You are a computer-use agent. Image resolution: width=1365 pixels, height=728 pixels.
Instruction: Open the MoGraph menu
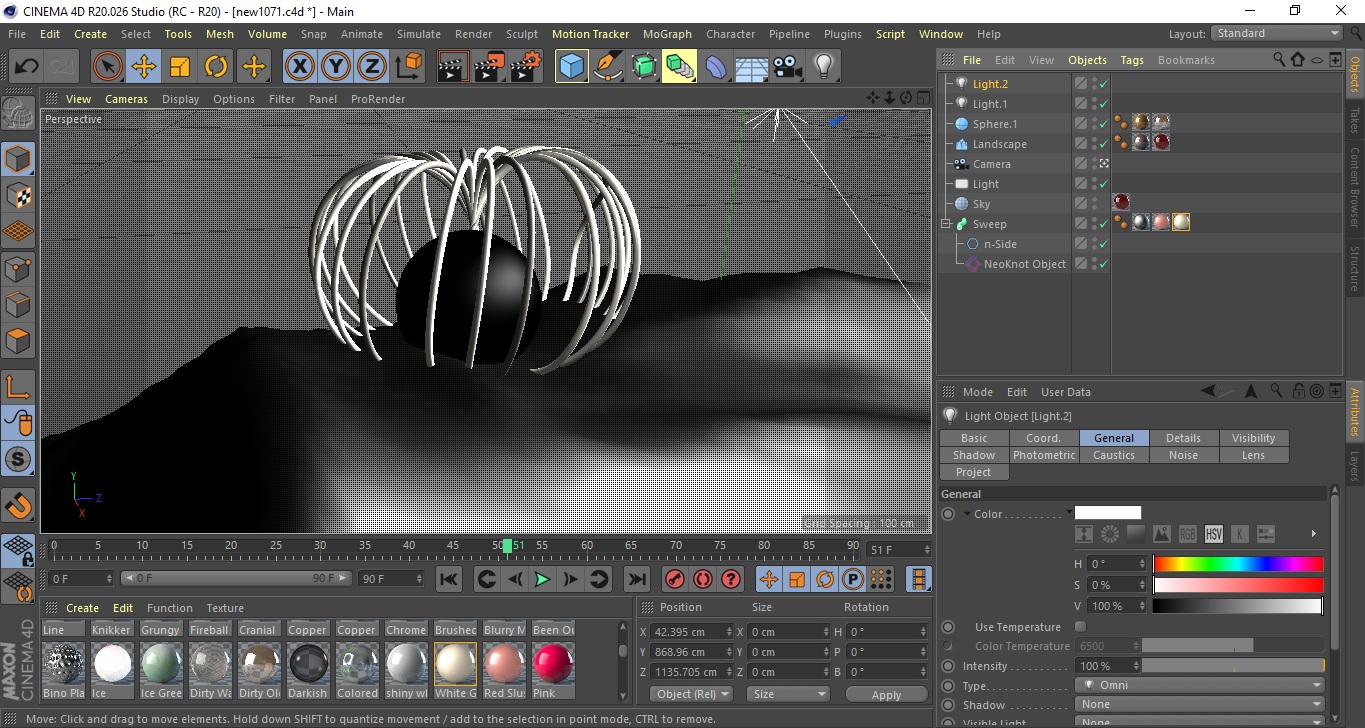tap(667, 34)
